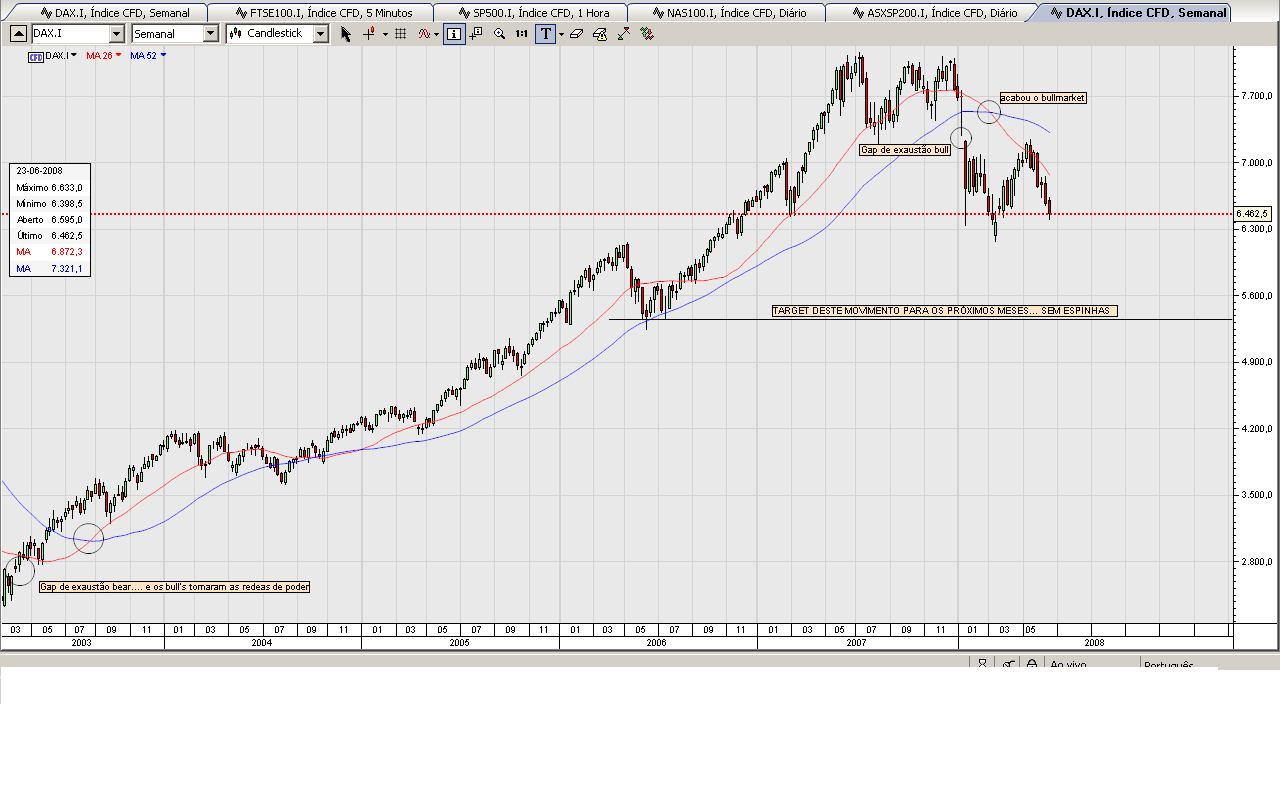
Task: Click 'acabou o bullmarket' annotation label
Action: pos(1043,98)
